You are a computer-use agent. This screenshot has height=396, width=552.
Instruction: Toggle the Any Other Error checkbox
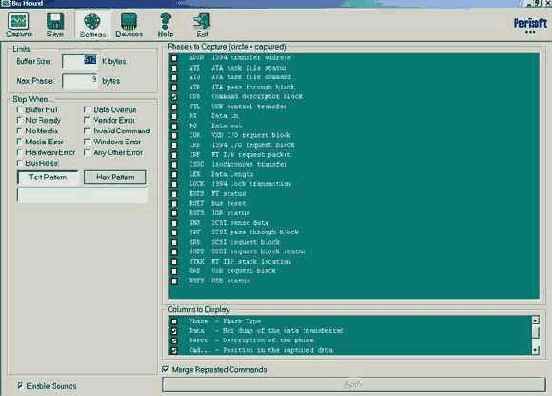point(87,152)
